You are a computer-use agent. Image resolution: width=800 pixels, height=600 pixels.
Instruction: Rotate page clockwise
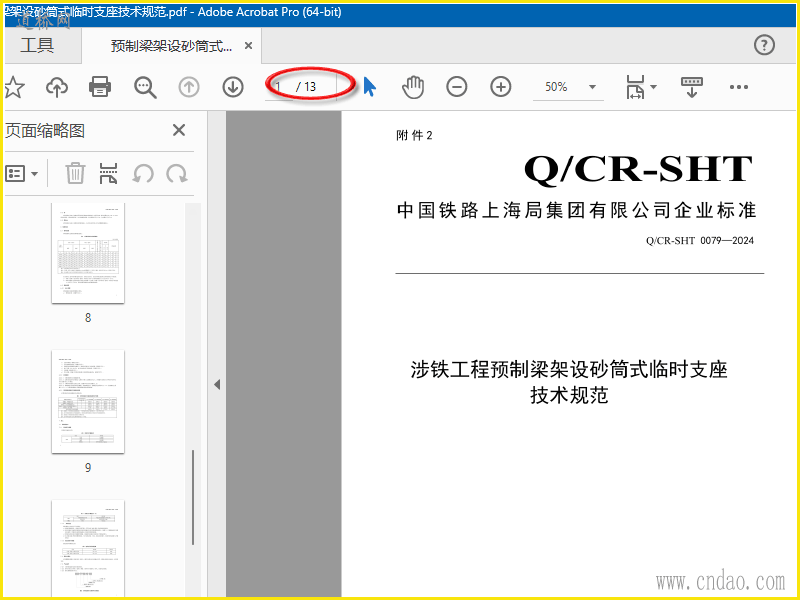177,174
